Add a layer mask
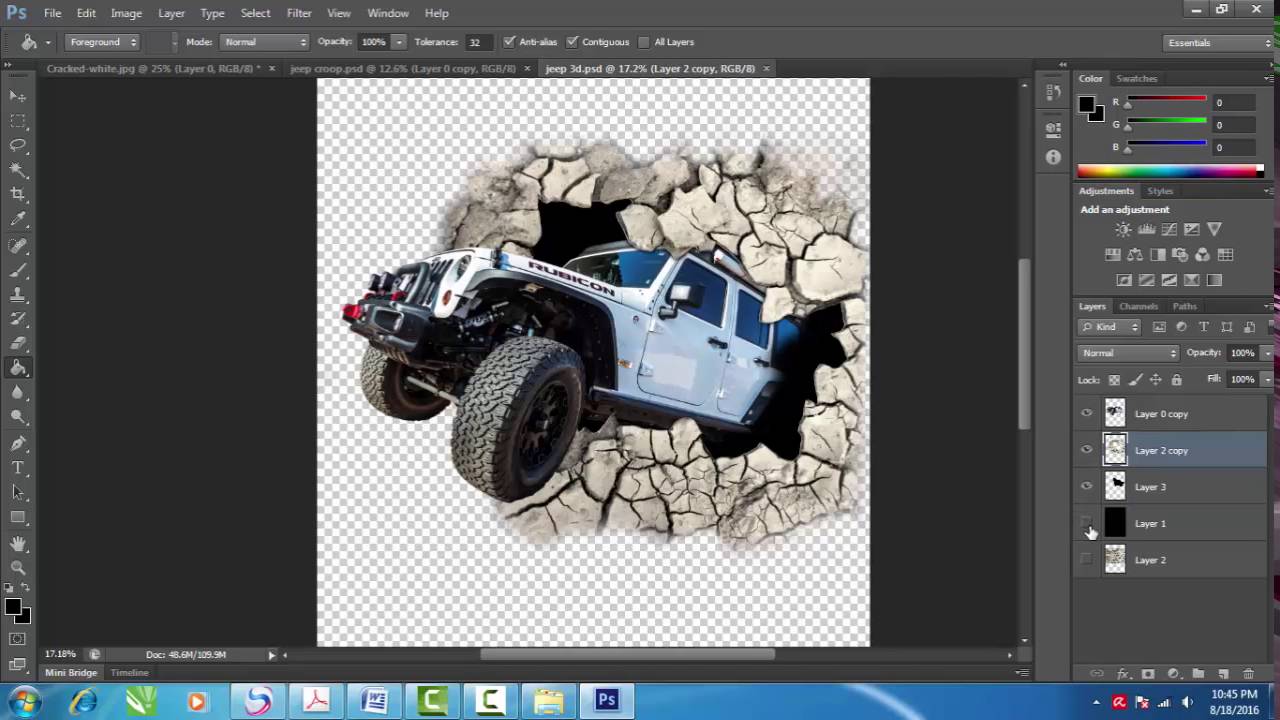Viewport: 1280px width, 720px height. [1148, 675]
